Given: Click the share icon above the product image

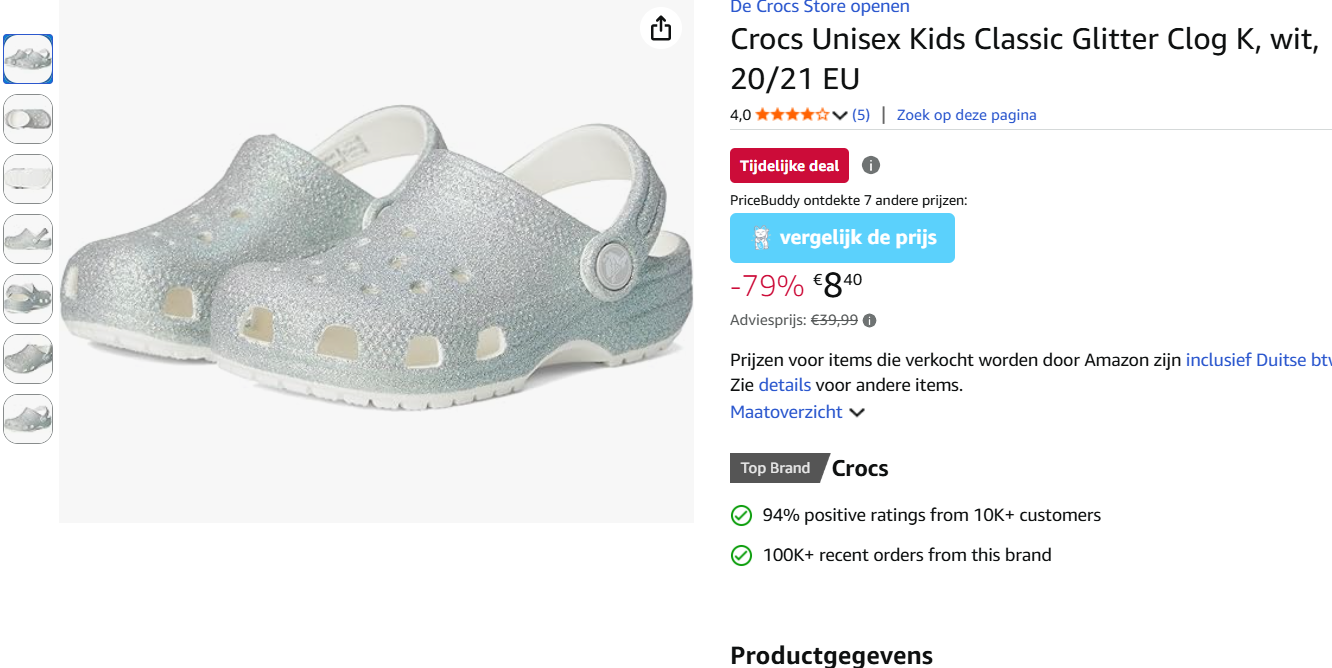Looking at the screenshot, I should (x=659, y=29).
